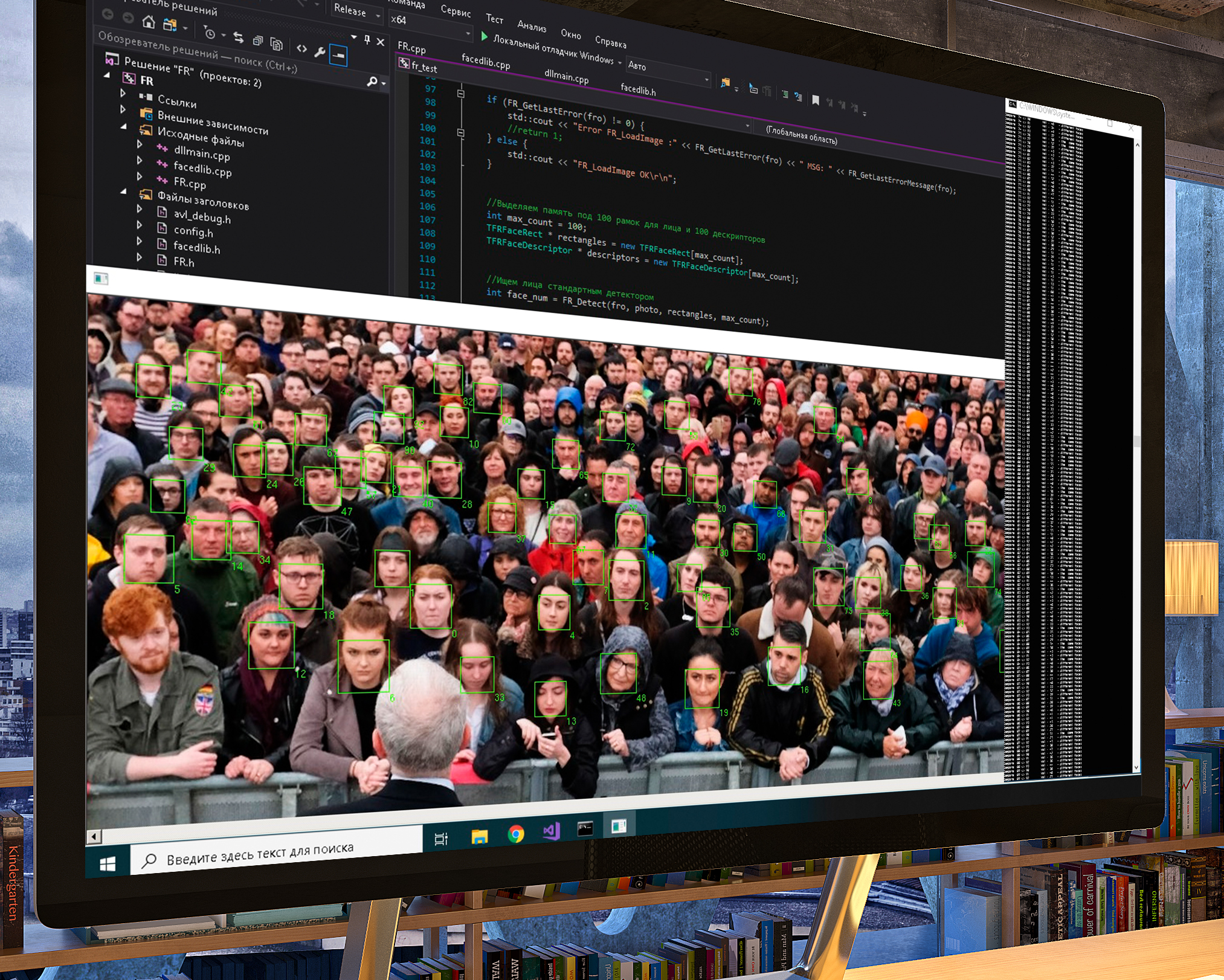Open the Анализ menu
This screenshot has width=1224, height=980.
532,26
